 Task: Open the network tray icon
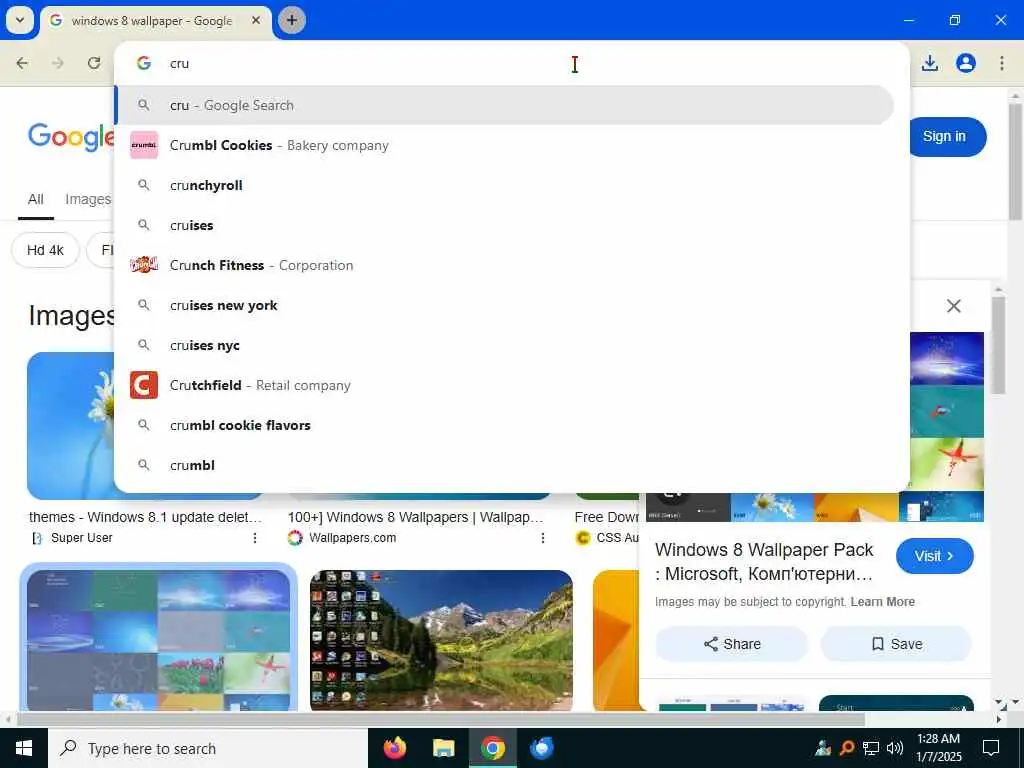coord(871,748)
